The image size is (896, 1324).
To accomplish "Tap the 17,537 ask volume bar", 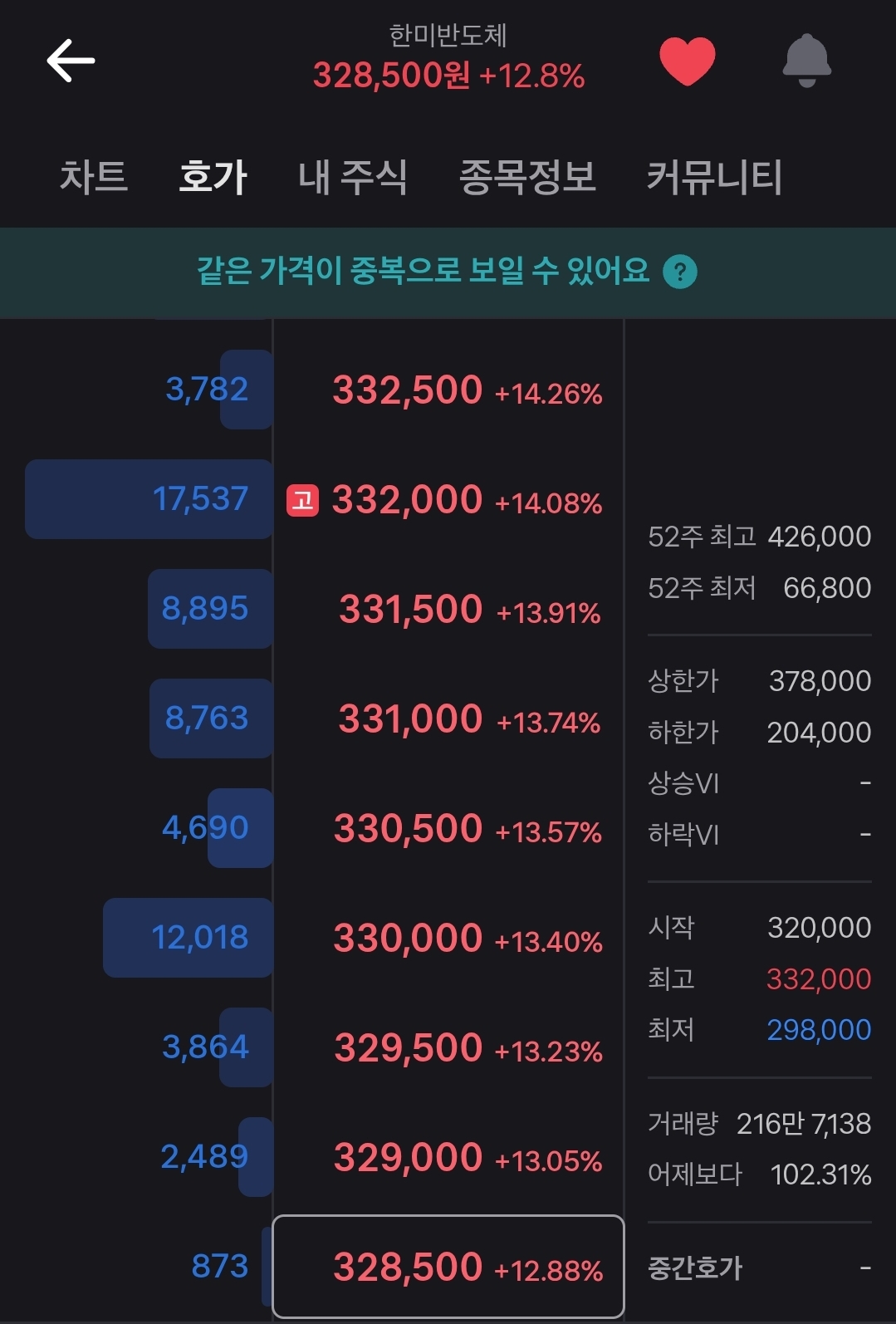I will pos(149,499).
